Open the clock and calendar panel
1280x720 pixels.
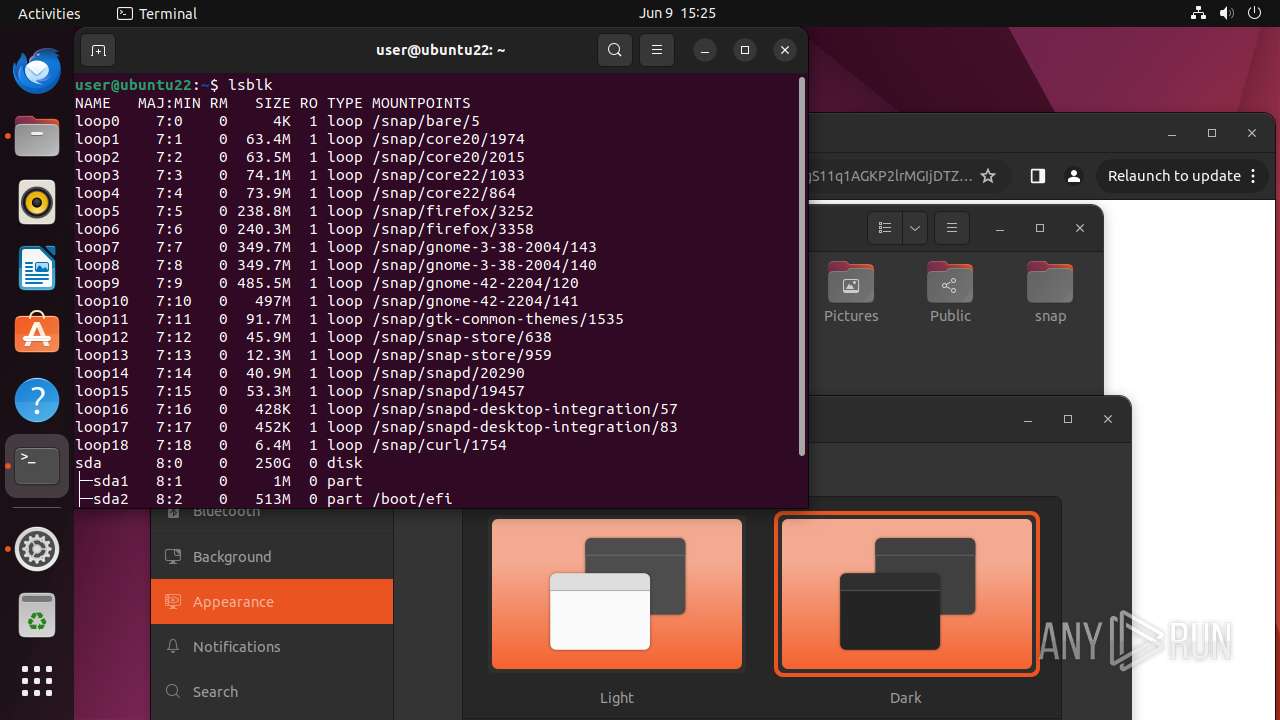pos(677,14)
